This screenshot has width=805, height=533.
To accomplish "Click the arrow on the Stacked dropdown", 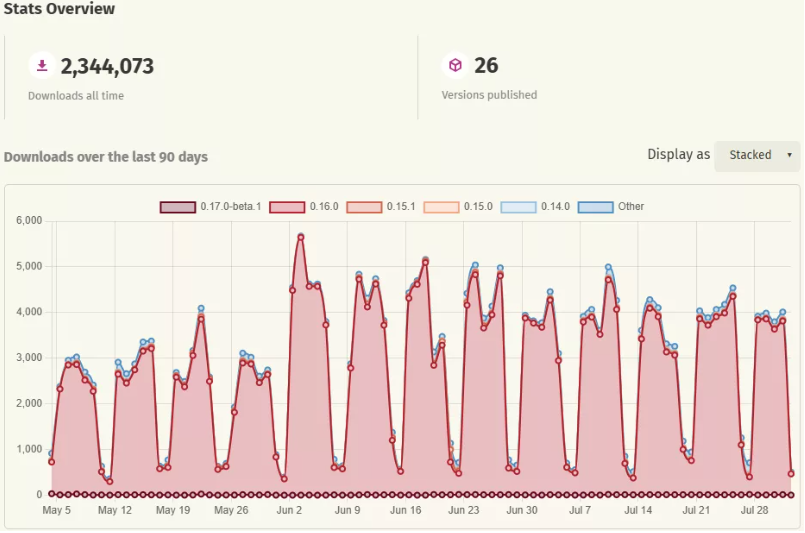I will coord(789,155).
